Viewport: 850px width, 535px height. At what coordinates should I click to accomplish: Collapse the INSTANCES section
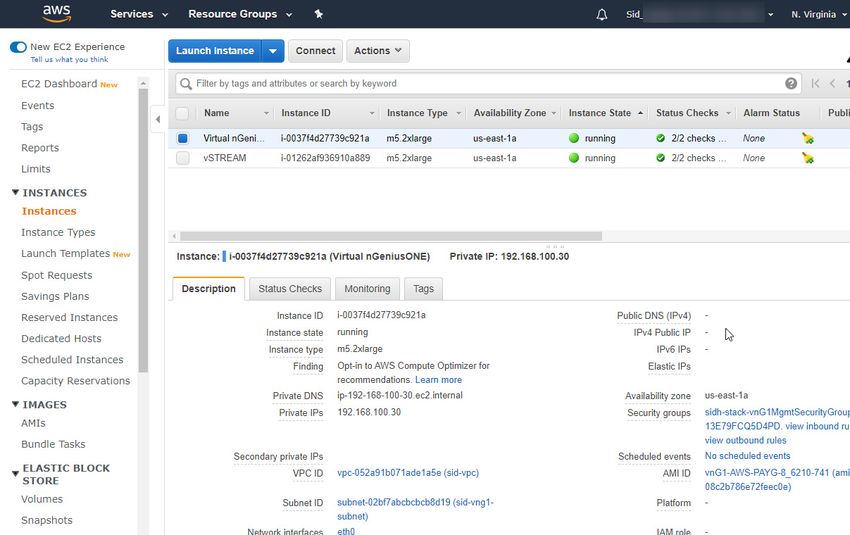[x=15, y=192]
